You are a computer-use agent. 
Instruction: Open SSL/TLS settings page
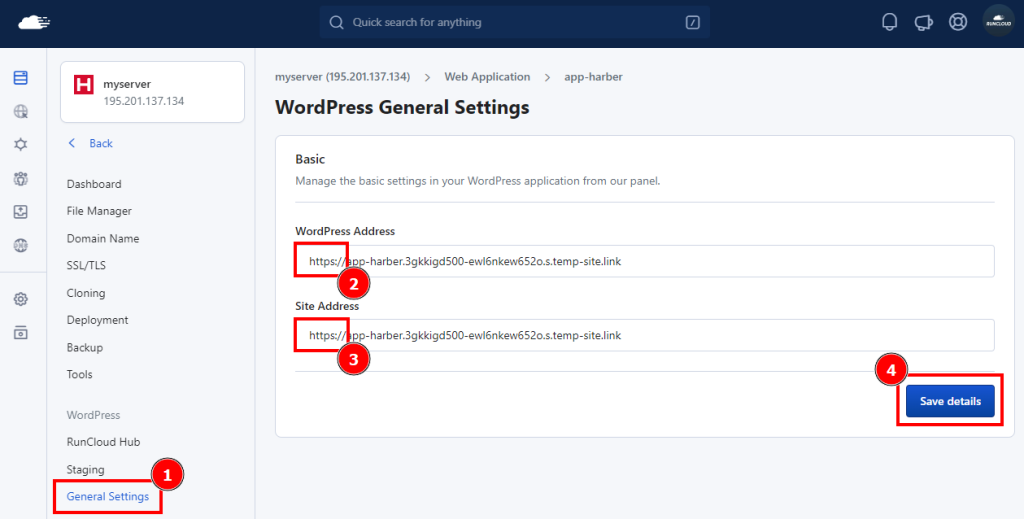86,265
